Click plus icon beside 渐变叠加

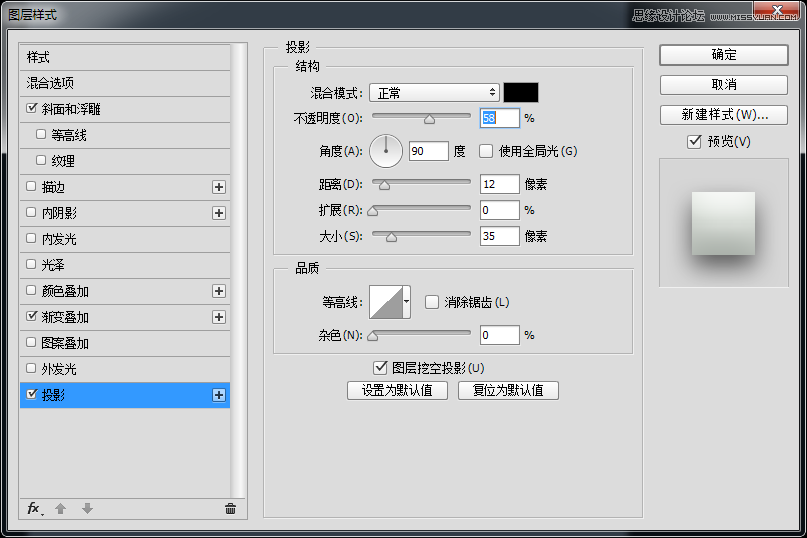(219, 317)
